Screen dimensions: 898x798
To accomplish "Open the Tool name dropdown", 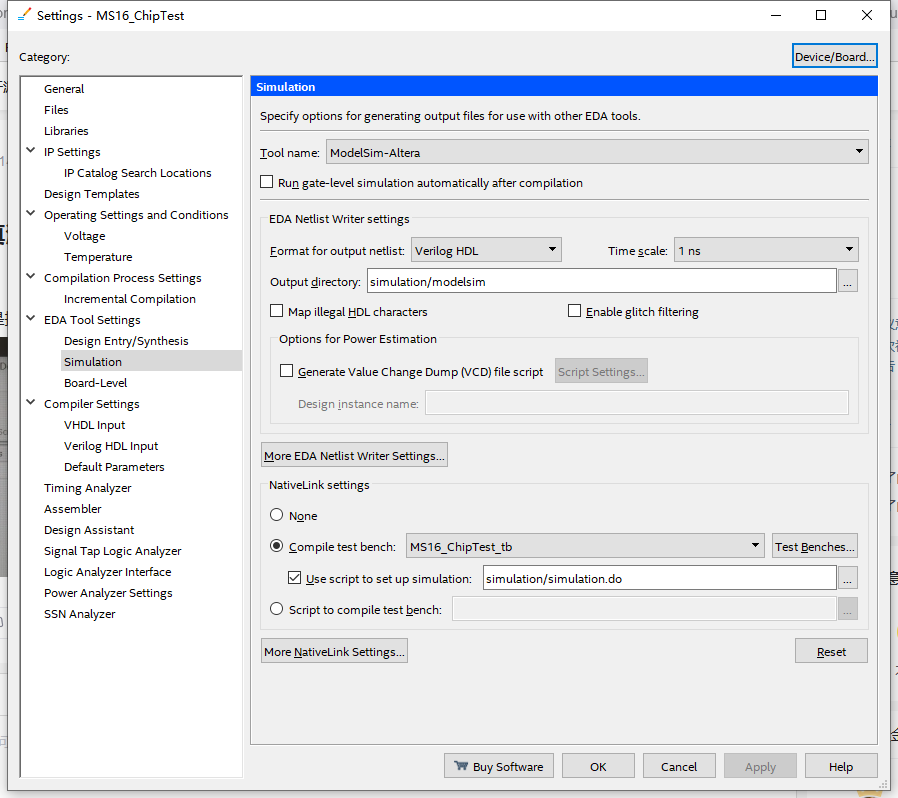I will (596, 153).
